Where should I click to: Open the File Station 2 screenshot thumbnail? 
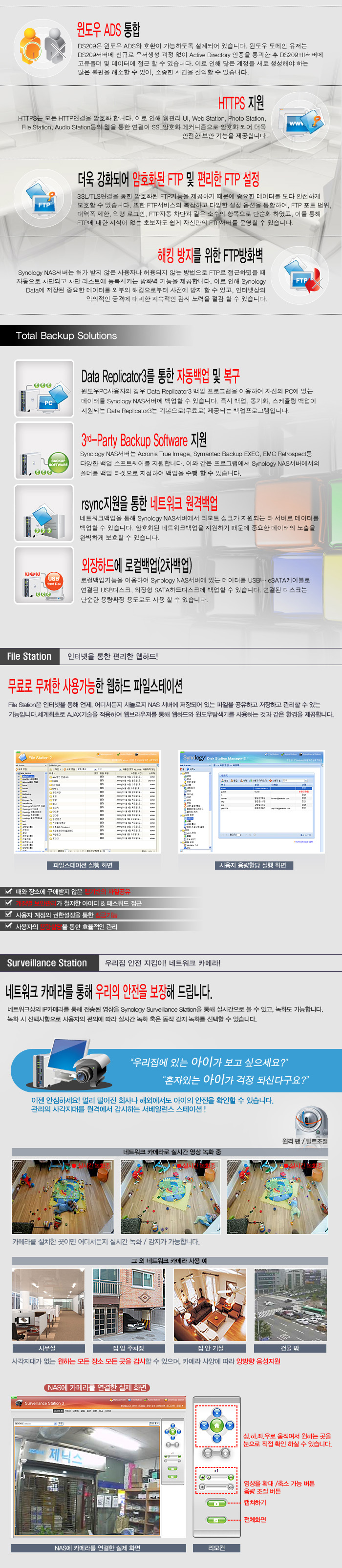click(x=87, y=802)
